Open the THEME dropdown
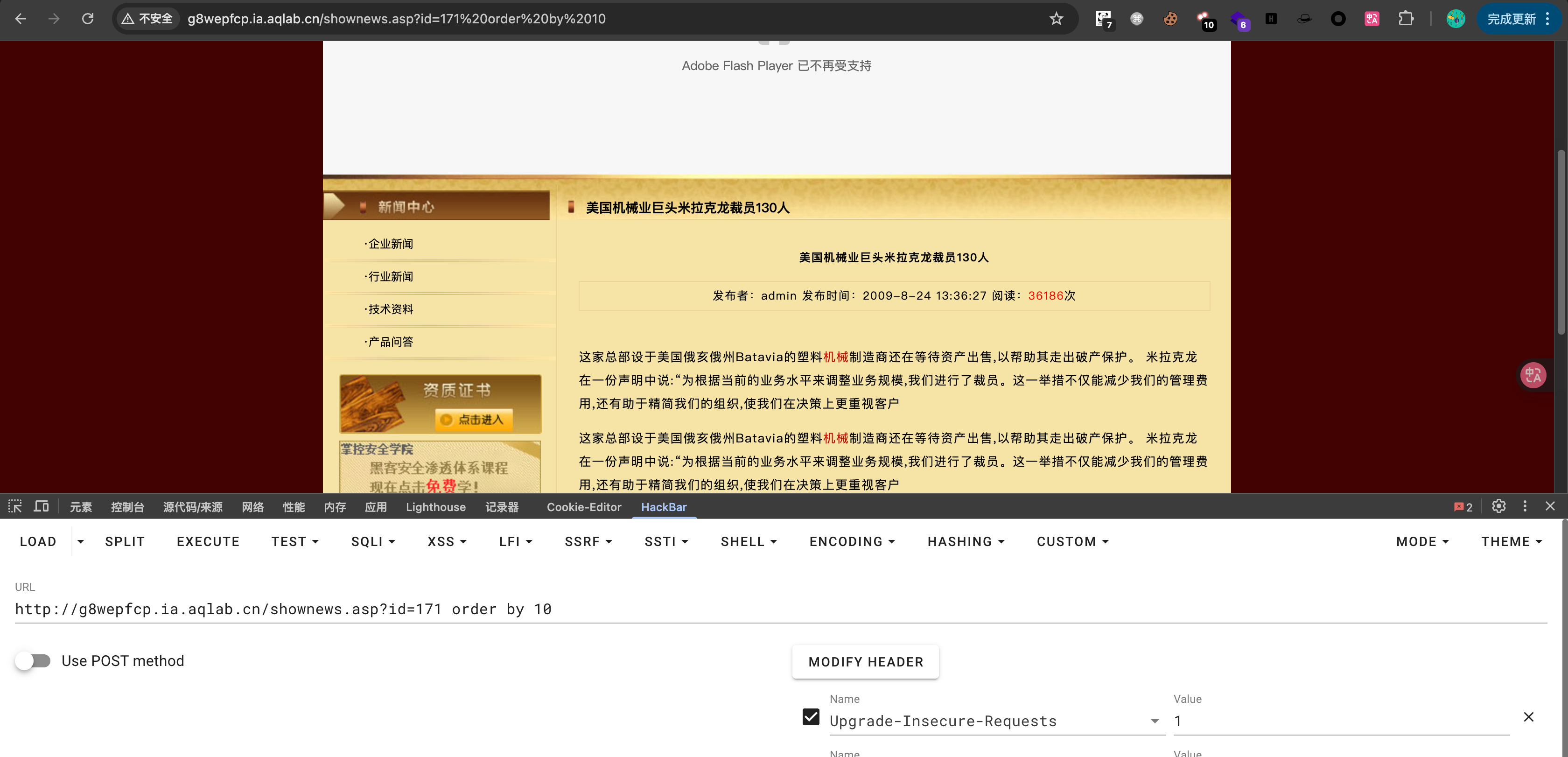Screen dimensions: 1568x757 point(1511,541)
